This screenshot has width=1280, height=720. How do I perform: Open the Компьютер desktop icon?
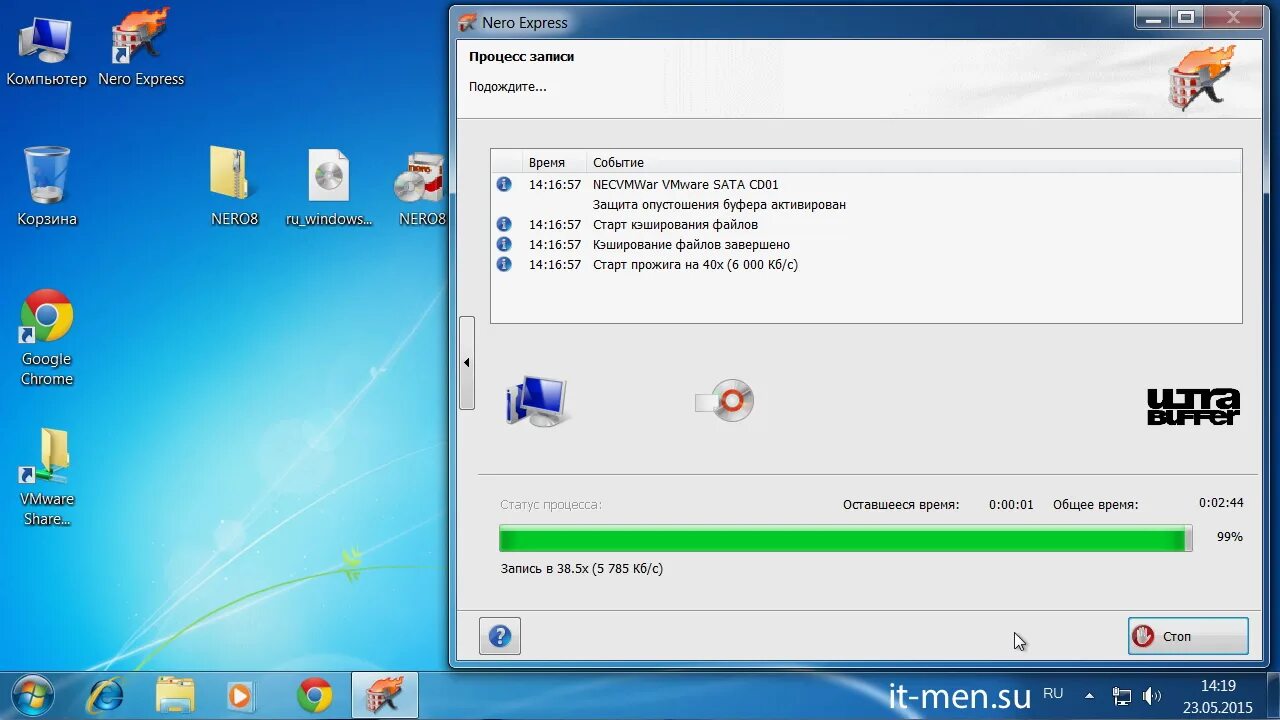click(x=46, y=50)
